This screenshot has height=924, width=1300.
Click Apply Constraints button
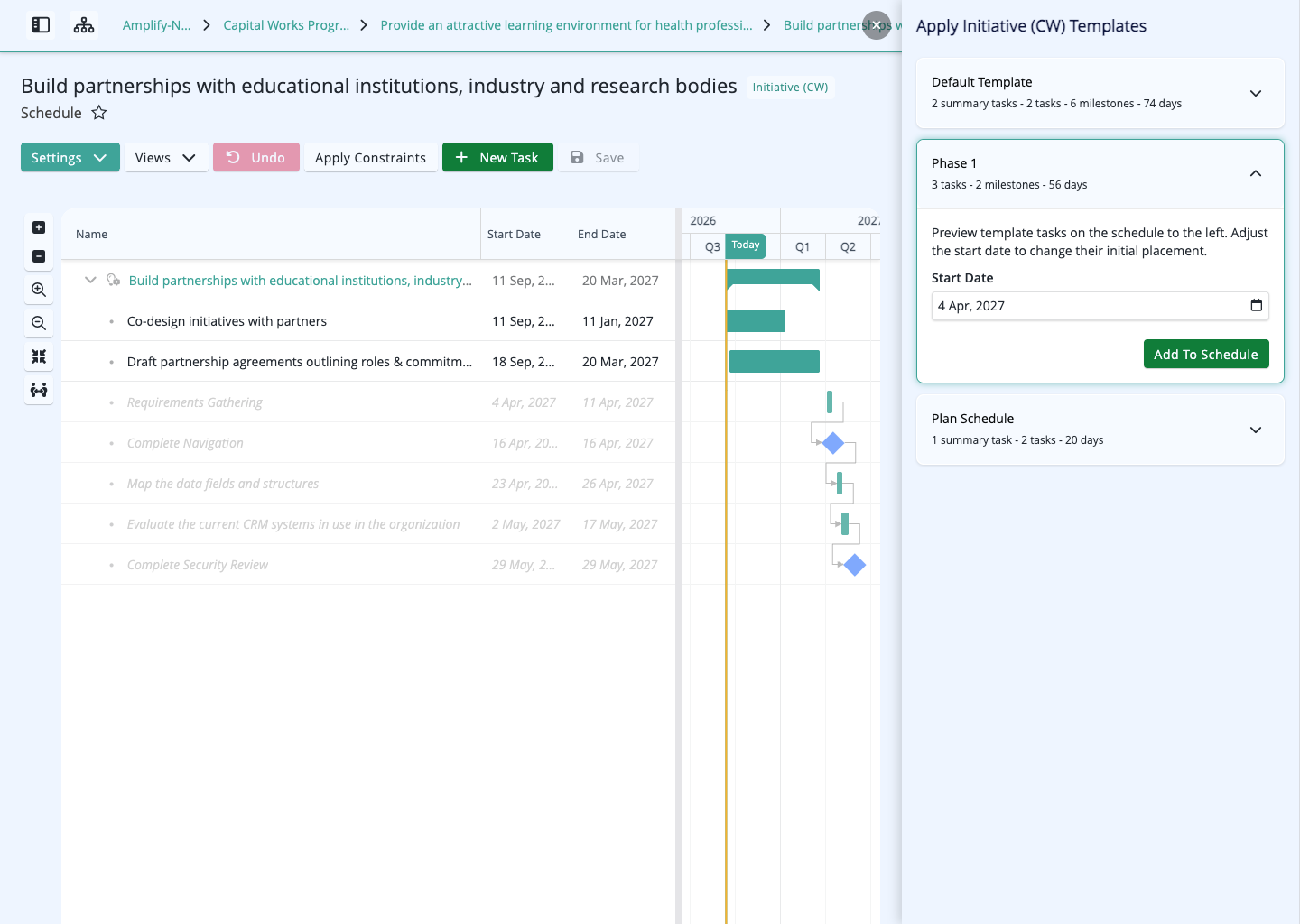click(x=370, y=157)
